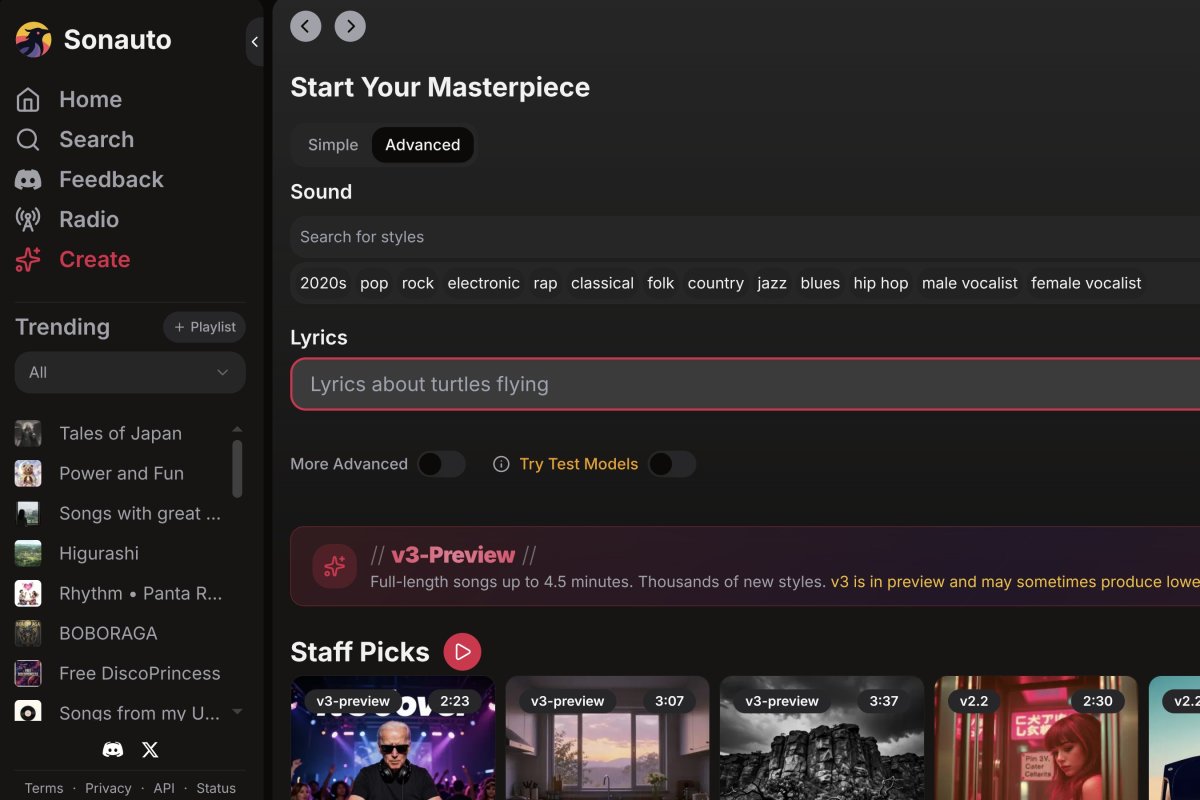Switch to the Simple tab
1200x800 pixels.
(x=332, y=144)
